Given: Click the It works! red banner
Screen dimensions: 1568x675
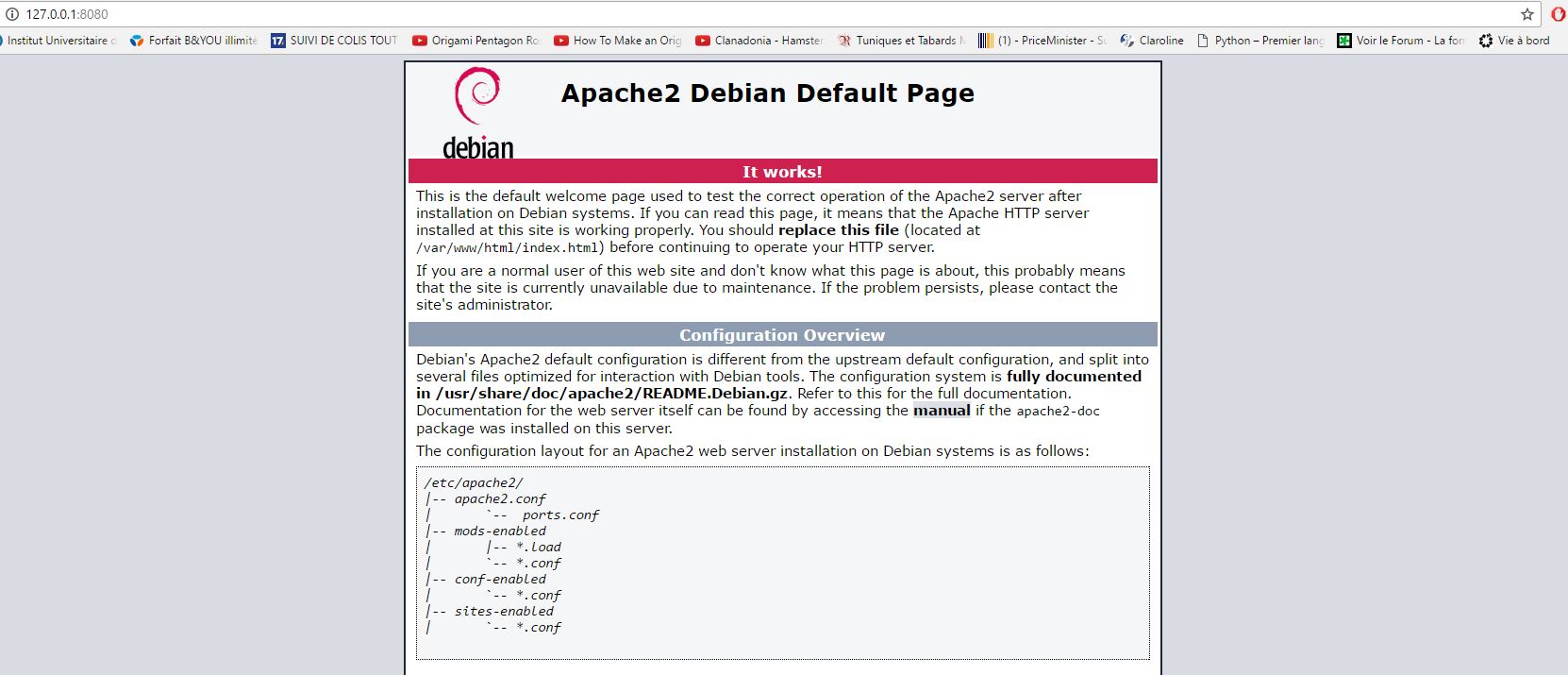Looking at the screenshot, I should (782, 172).
